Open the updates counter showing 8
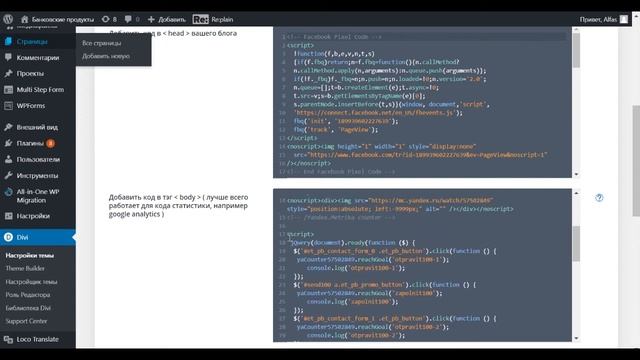The height and width of the screenshot is (360, 640). [109, 19]
